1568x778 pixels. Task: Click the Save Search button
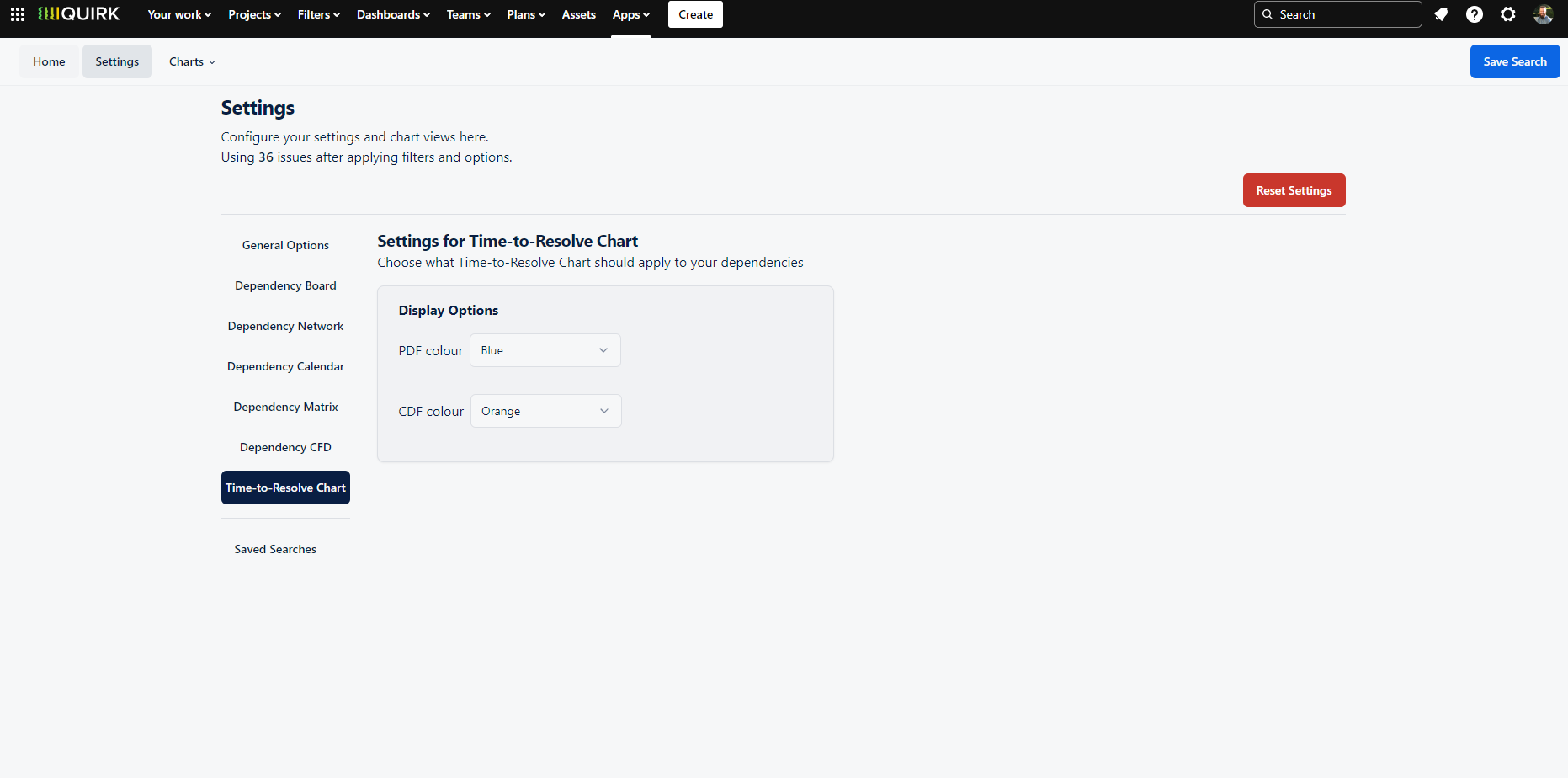click(1515, 61)
